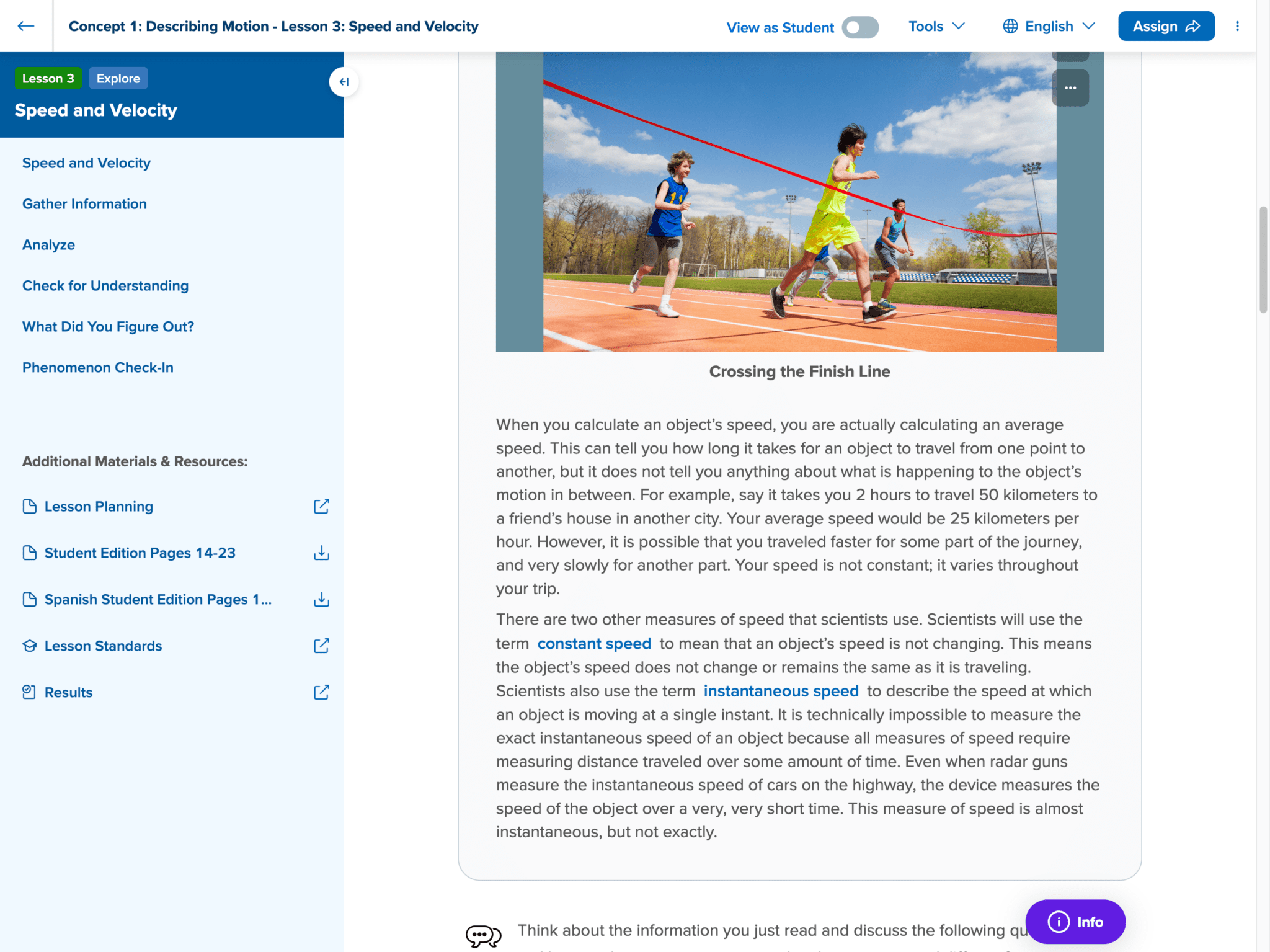Click the instantaneous speed glossary link
1270x952 pixels.
781,691
